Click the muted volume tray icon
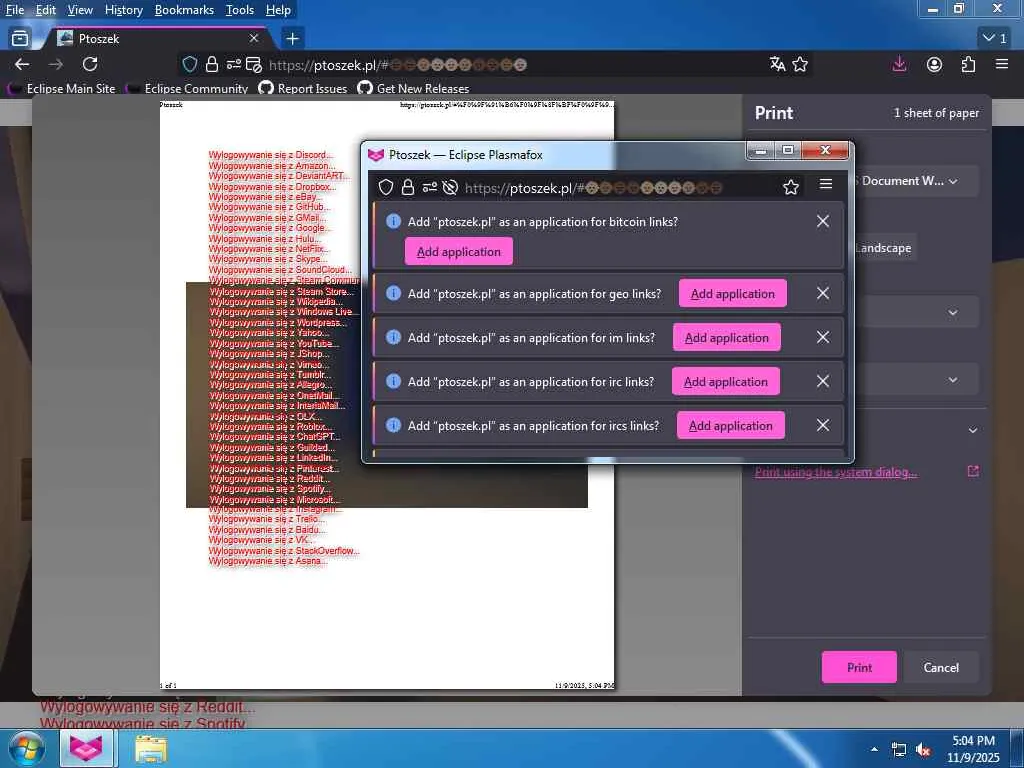 [923, 750]
